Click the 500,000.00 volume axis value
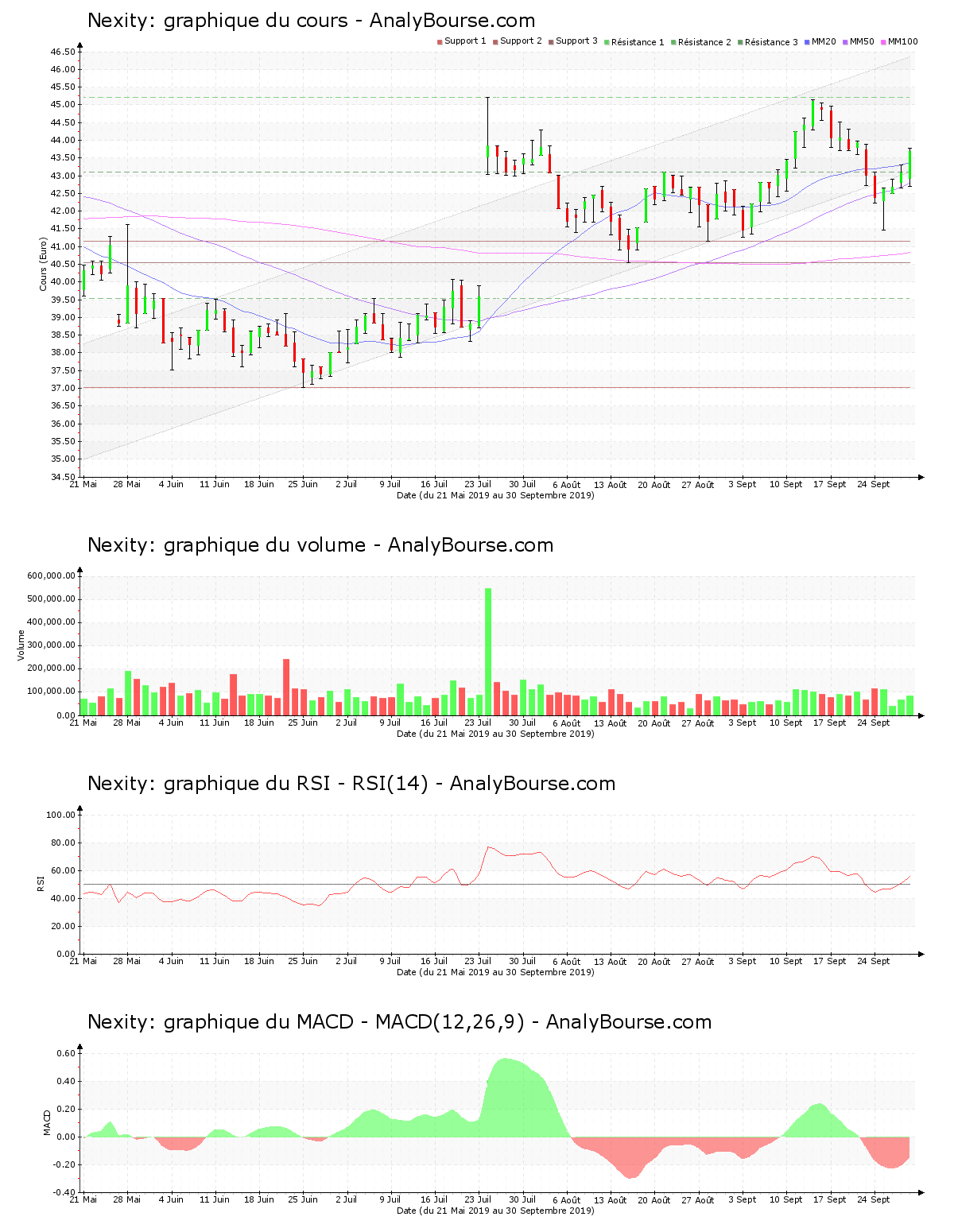Image resolution: width=954 pixels, height=1232 pixels. 51,599
